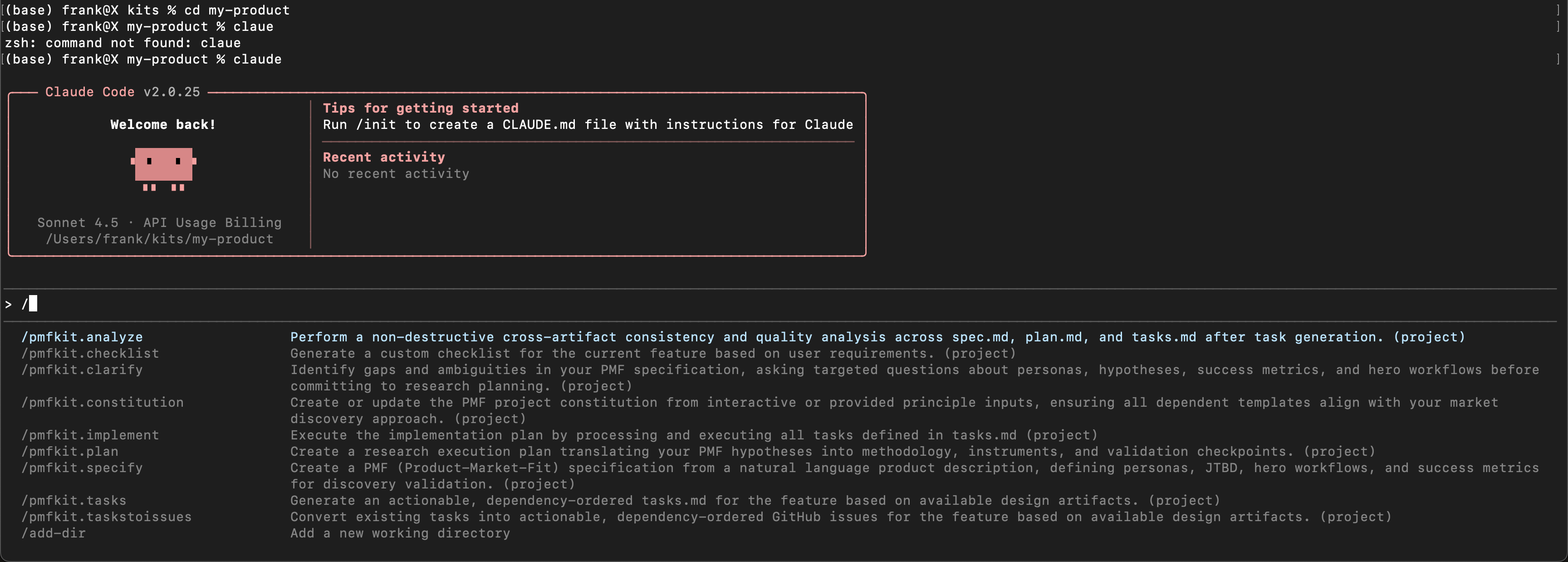Image resolution: width=1568 pixels, height=562 pixels.
Task: Choose the /pmfkit.tasks command
Action: tap(73, 500)
